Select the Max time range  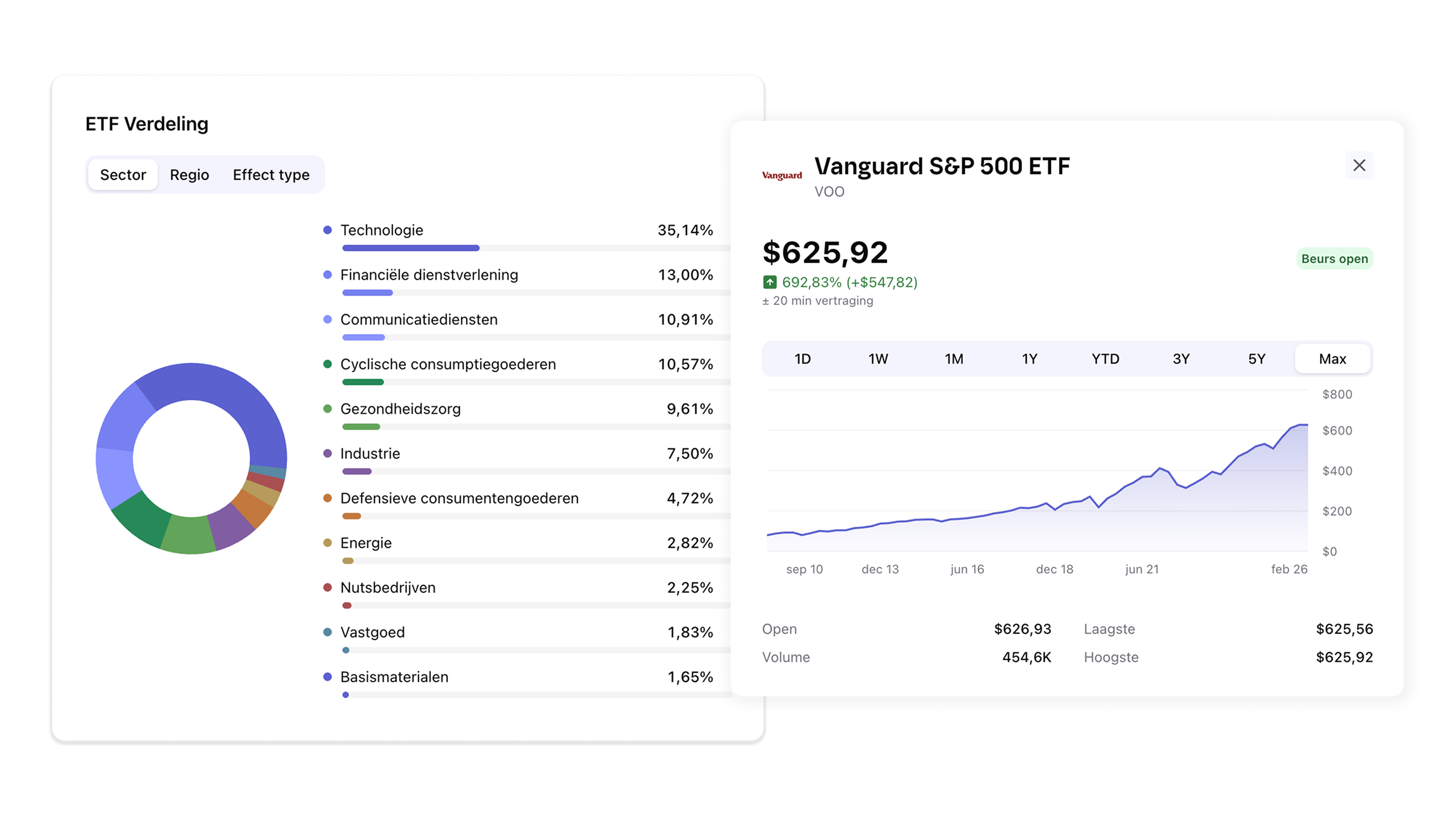point(1332,359)
